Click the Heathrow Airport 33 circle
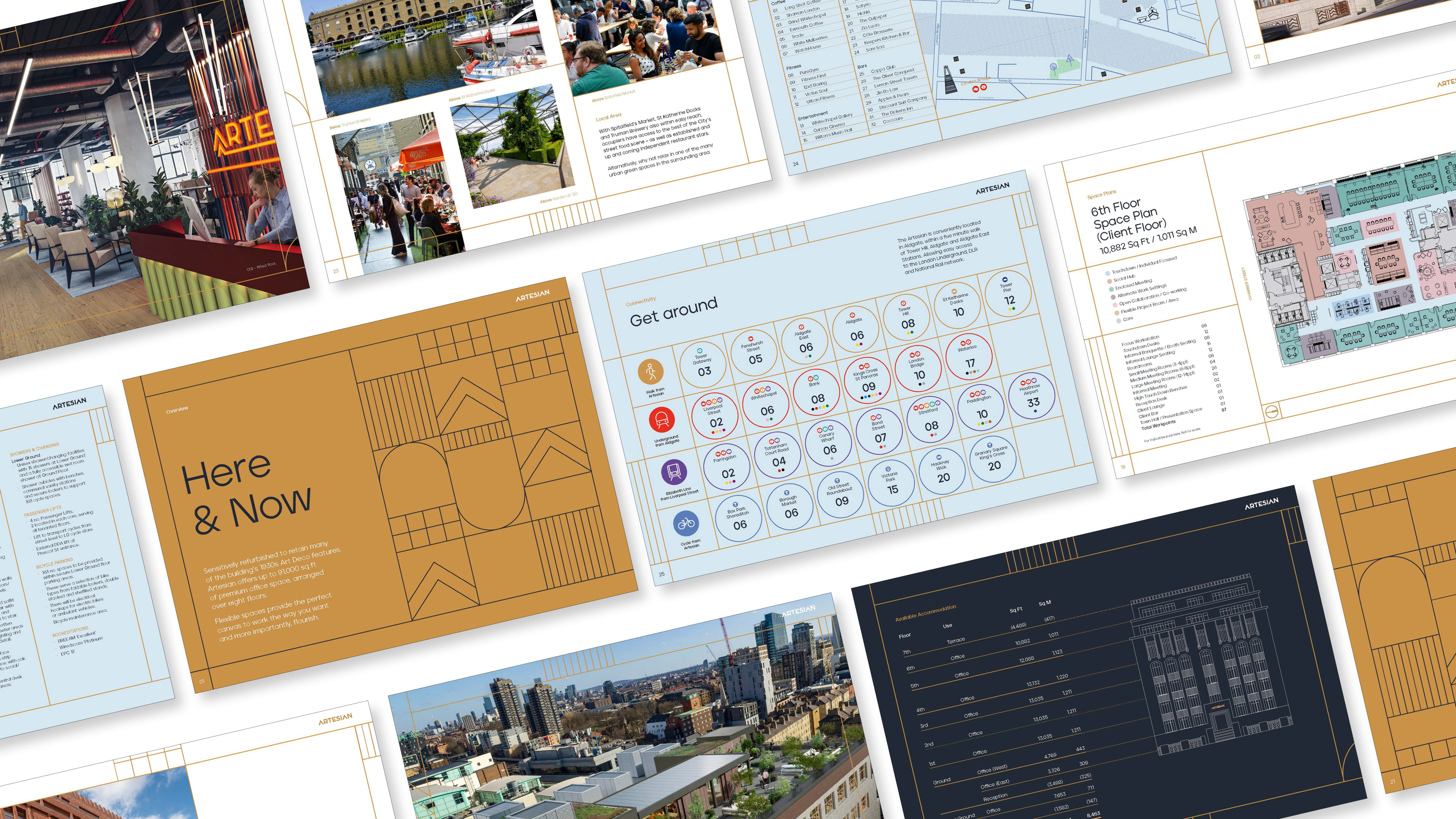The width and height of the screenshot is (1456, 819). click(1031, 395)
